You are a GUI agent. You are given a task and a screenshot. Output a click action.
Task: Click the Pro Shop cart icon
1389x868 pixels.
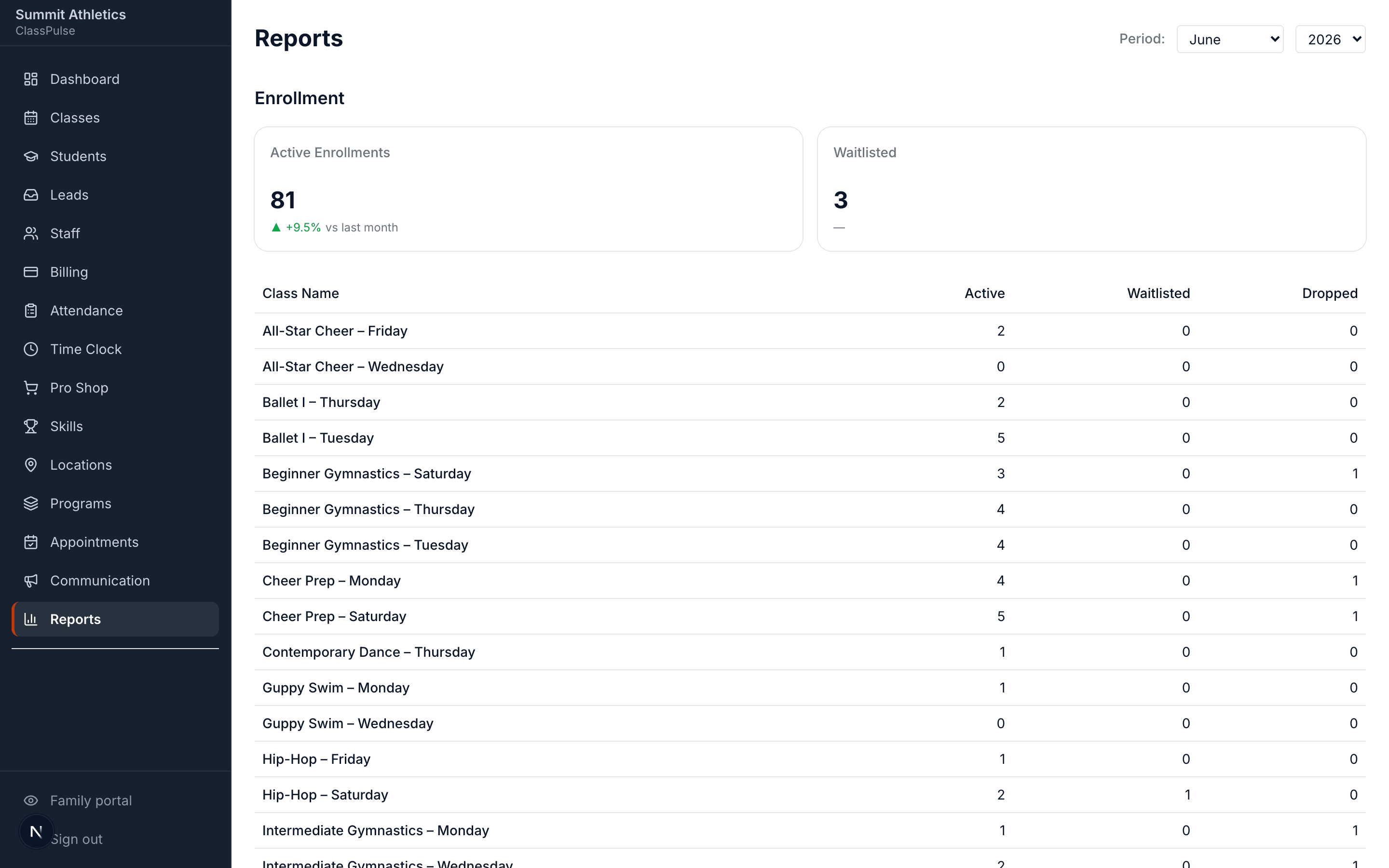31,388
